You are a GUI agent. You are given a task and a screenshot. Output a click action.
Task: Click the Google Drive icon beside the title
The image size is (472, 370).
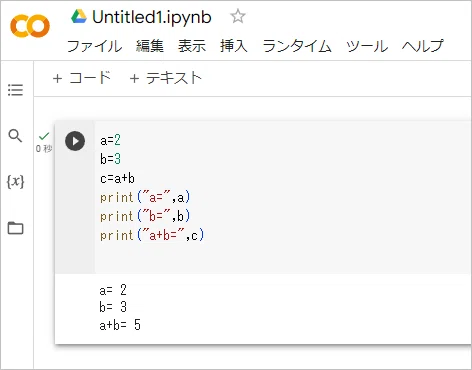click(79, 16)
